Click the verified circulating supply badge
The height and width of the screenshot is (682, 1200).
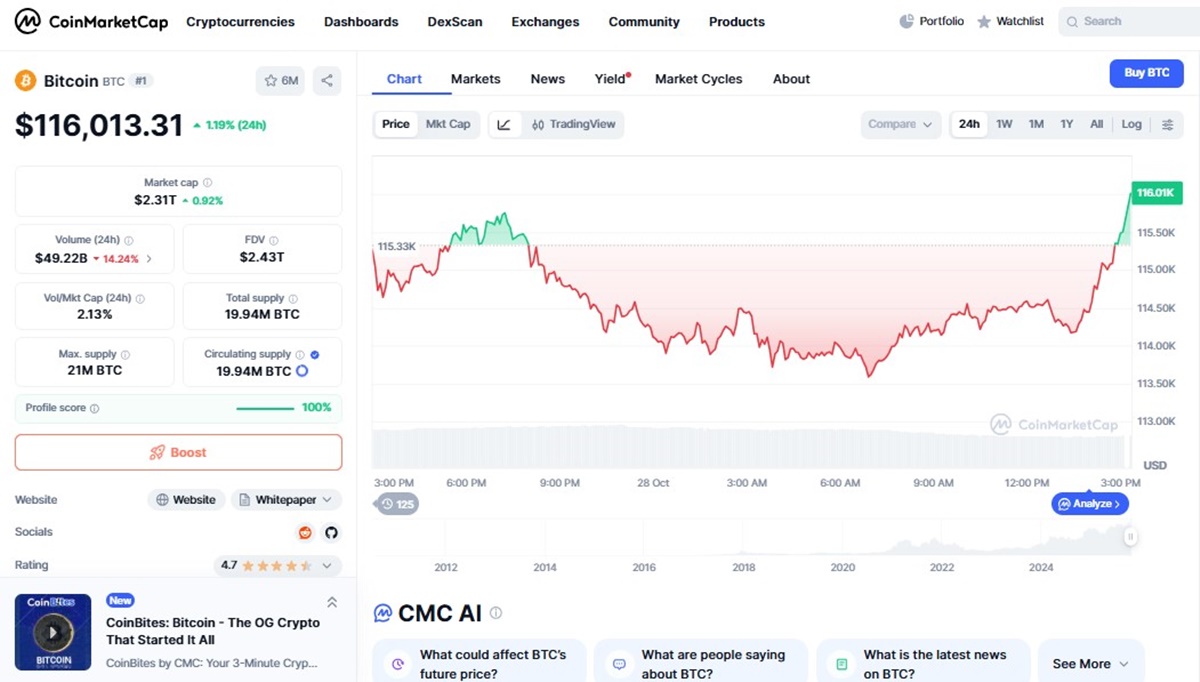315,354
